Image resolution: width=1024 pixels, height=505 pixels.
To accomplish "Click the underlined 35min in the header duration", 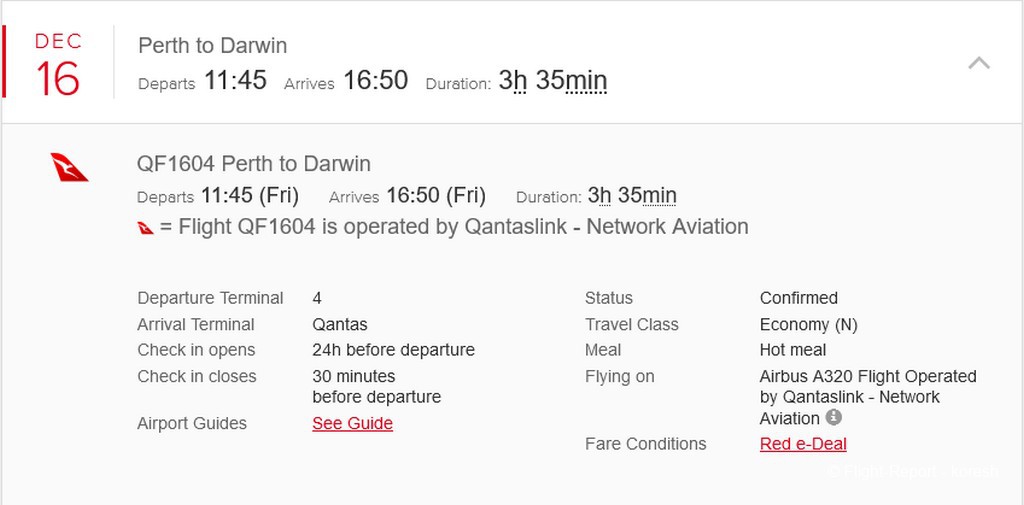I will [x=571, y=81].
